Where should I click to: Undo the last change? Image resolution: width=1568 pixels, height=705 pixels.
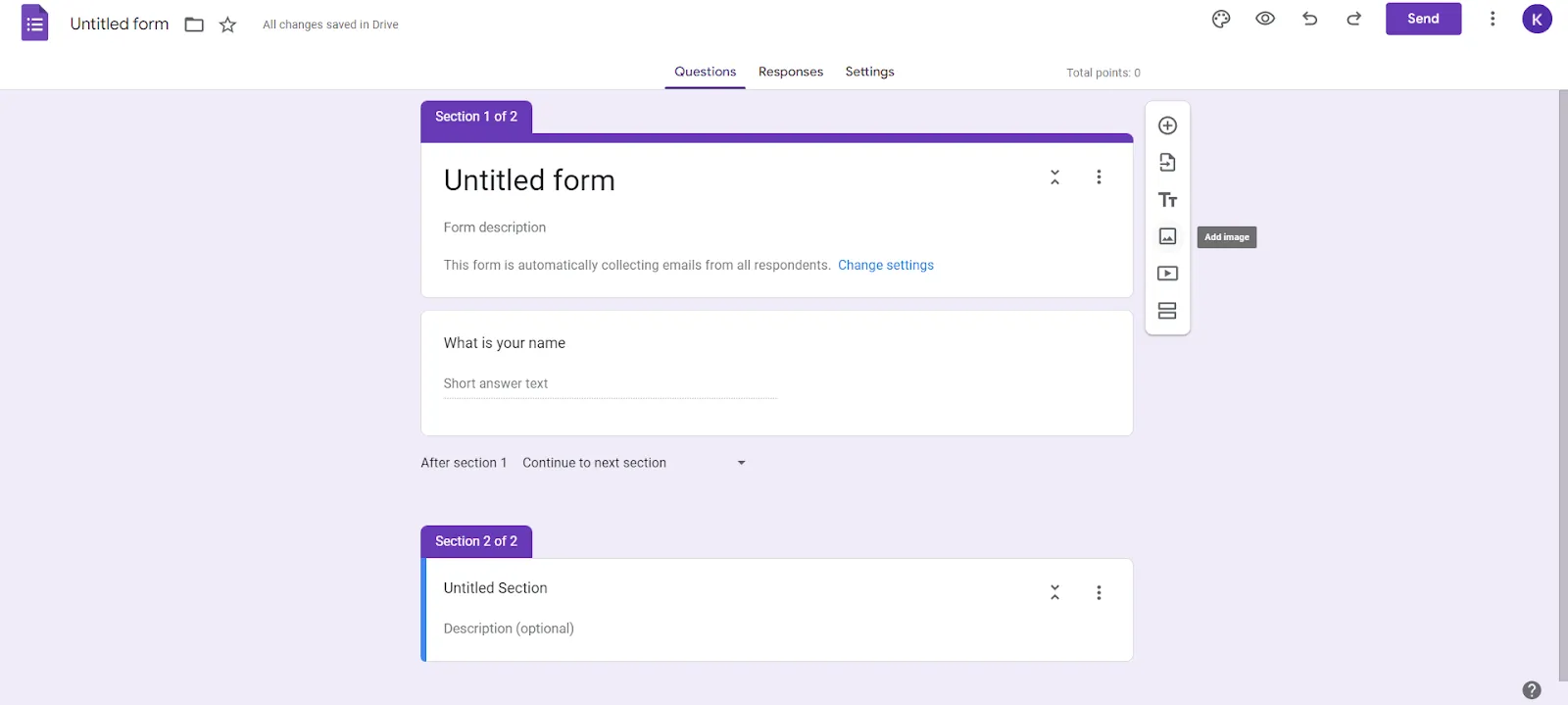(x=1309, y=19)
